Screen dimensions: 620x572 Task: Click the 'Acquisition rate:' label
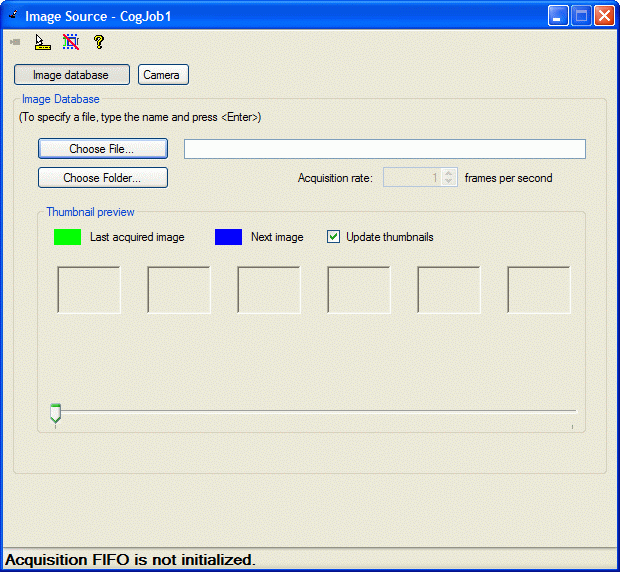(335, 178)
